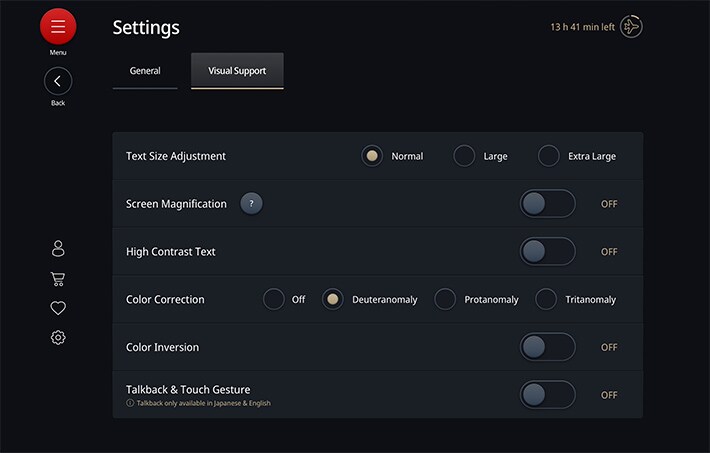
Task: Set Color Correction to Off
Action: coord(273,299)
